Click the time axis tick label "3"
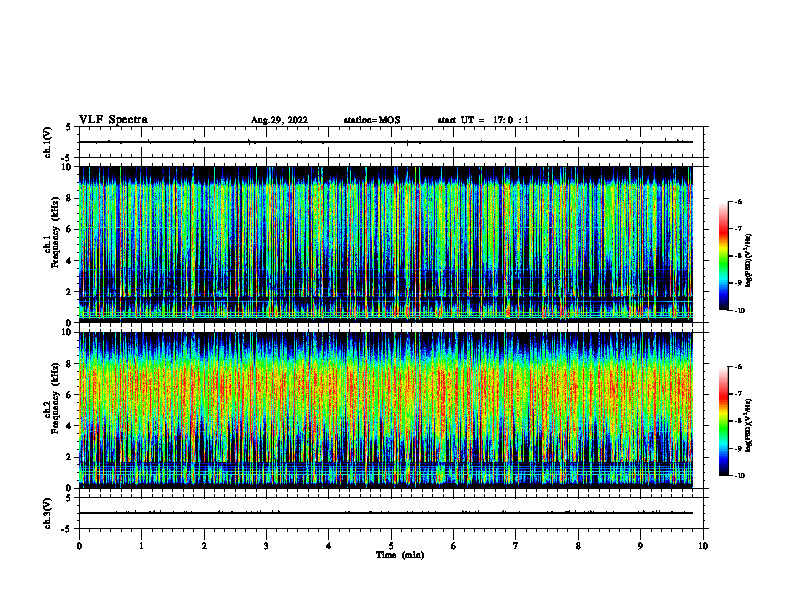The width and height of the screenshot is (792, 612). coord(266,546)
